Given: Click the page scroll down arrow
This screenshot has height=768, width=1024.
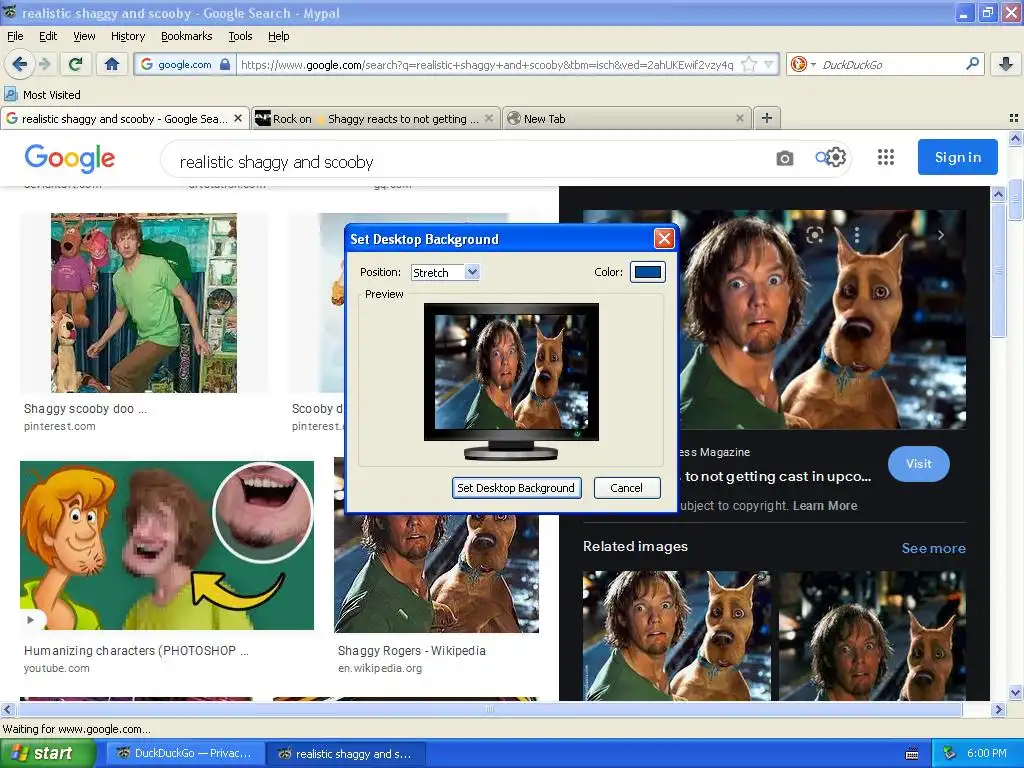Looking at the screenshot, I should tap(1016, 692).
